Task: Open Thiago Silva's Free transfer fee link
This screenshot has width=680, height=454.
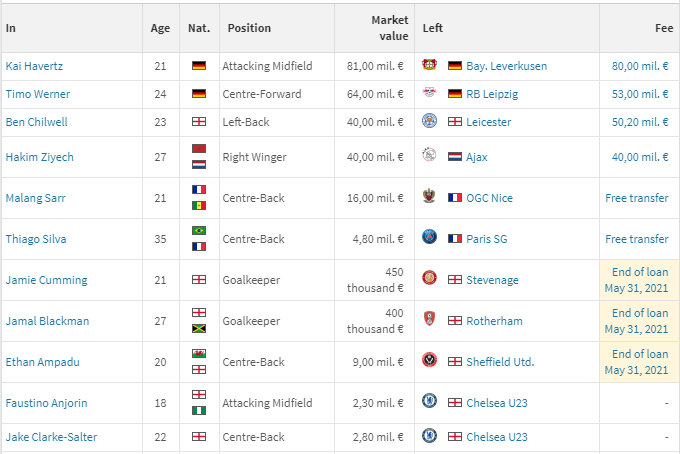Action: 637,239
